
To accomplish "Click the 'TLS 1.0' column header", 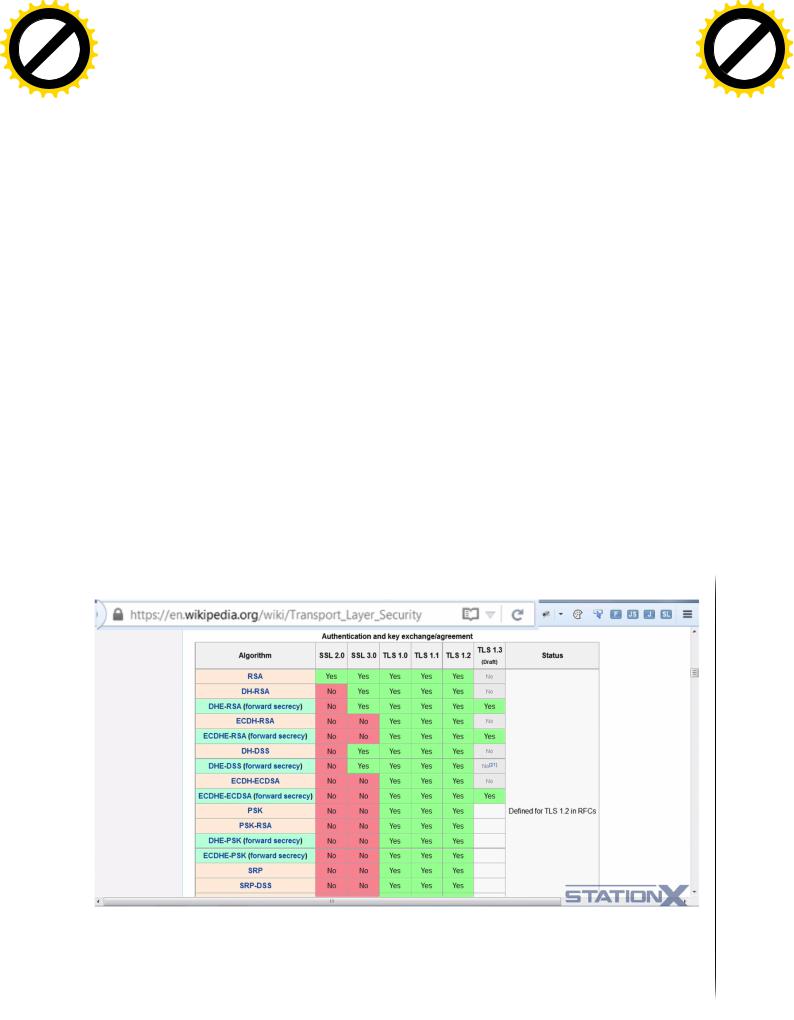I will (395, 656).
